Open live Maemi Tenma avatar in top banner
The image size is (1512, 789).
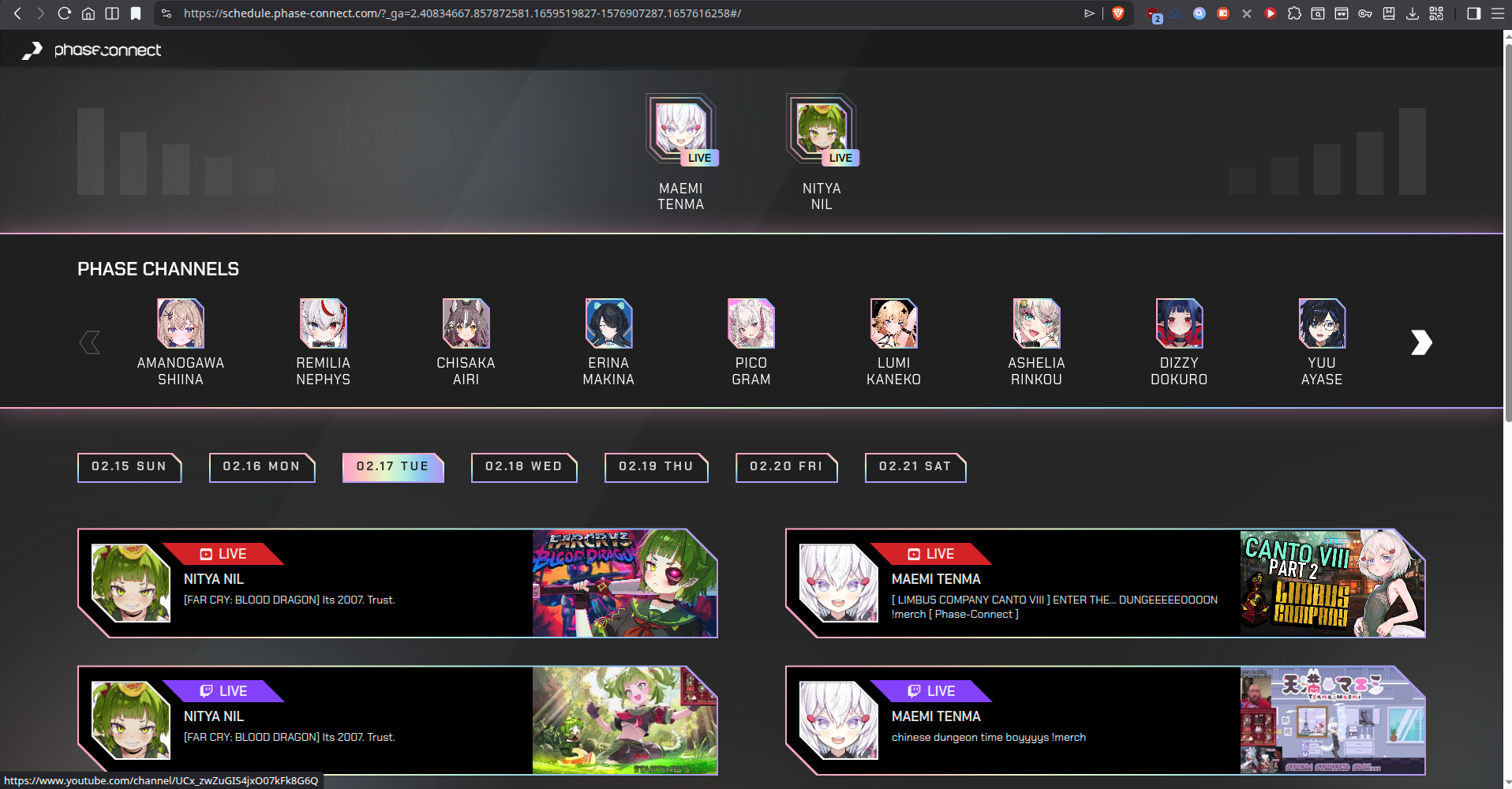click(681, 129)
